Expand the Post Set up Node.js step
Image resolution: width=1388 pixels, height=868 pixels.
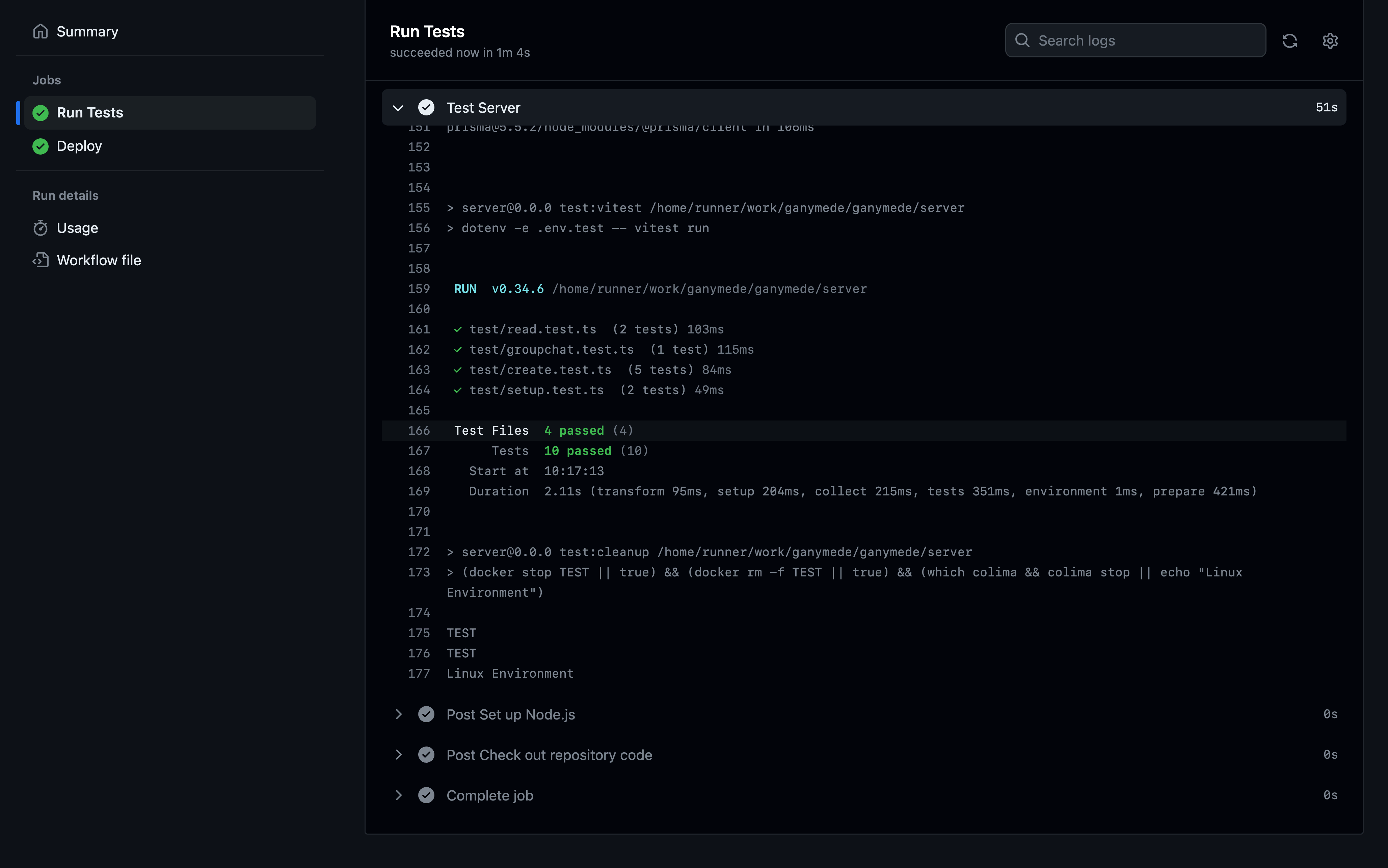tap(398, 714)
